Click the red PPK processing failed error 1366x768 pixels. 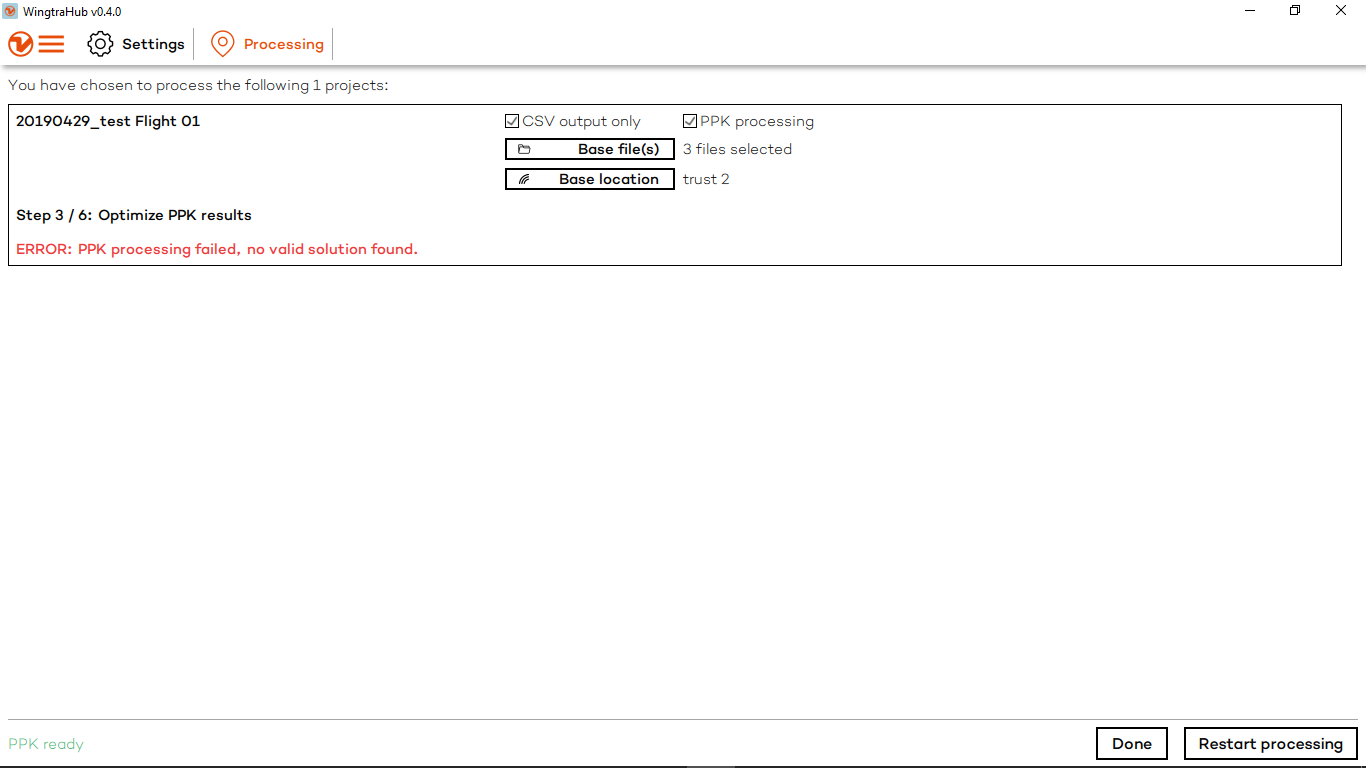coord(217,249)
